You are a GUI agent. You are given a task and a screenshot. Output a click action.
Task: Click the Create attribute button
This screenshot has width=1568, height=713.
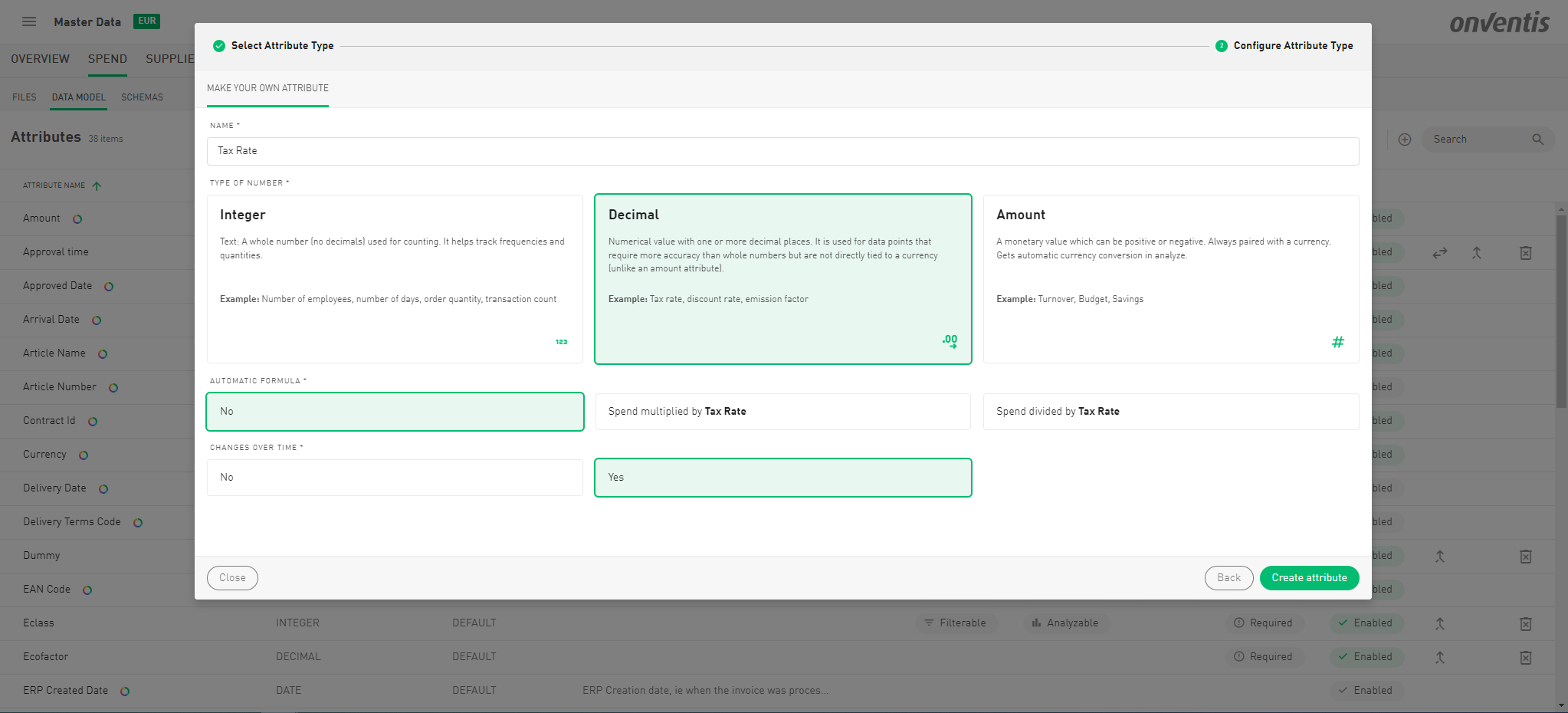click(x=1309, y=578)
